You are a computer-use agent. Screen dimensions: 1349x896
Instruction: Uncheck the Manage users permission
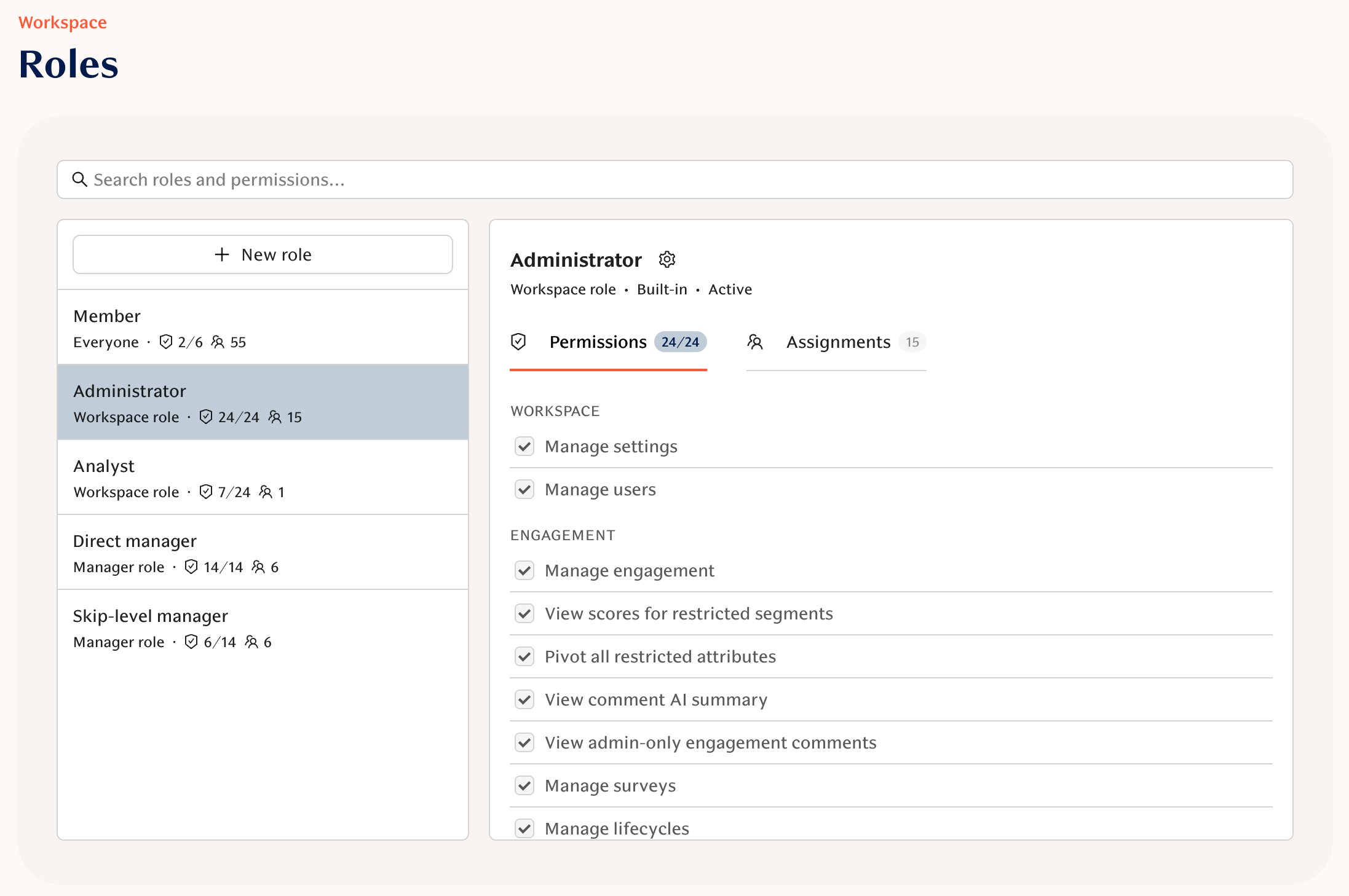click(524, 489)
